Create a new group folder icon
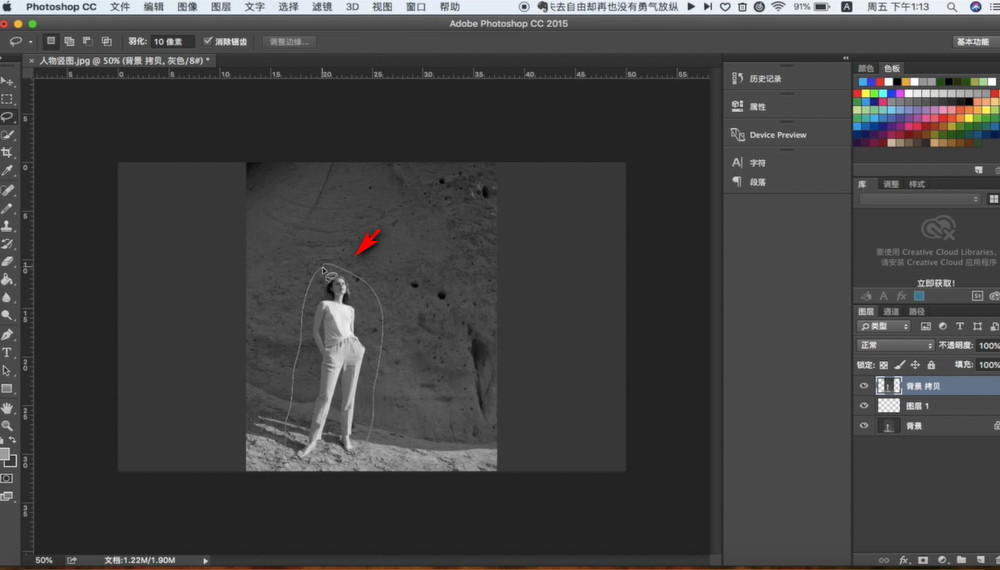 pyautogui.click(x=961, y=560)
